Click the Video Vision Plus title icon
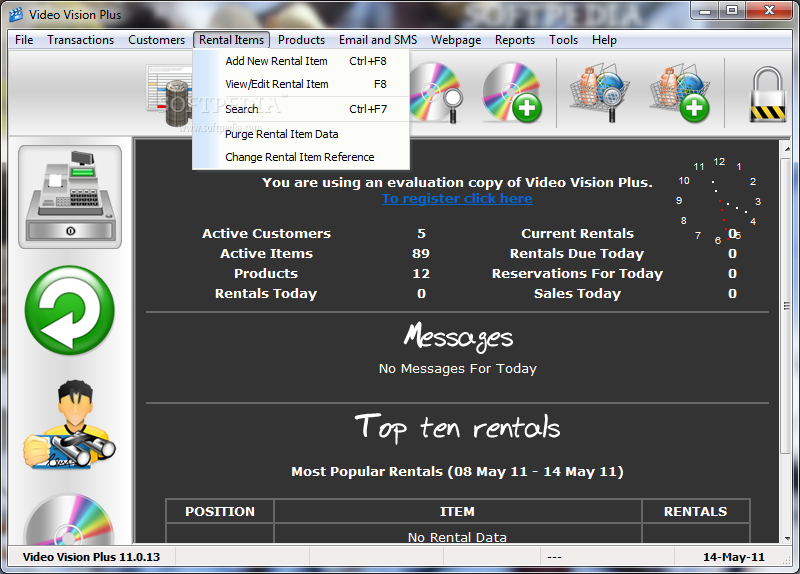Image resolution: width=800 pixels, height=574 pixels. coord(16,15)
